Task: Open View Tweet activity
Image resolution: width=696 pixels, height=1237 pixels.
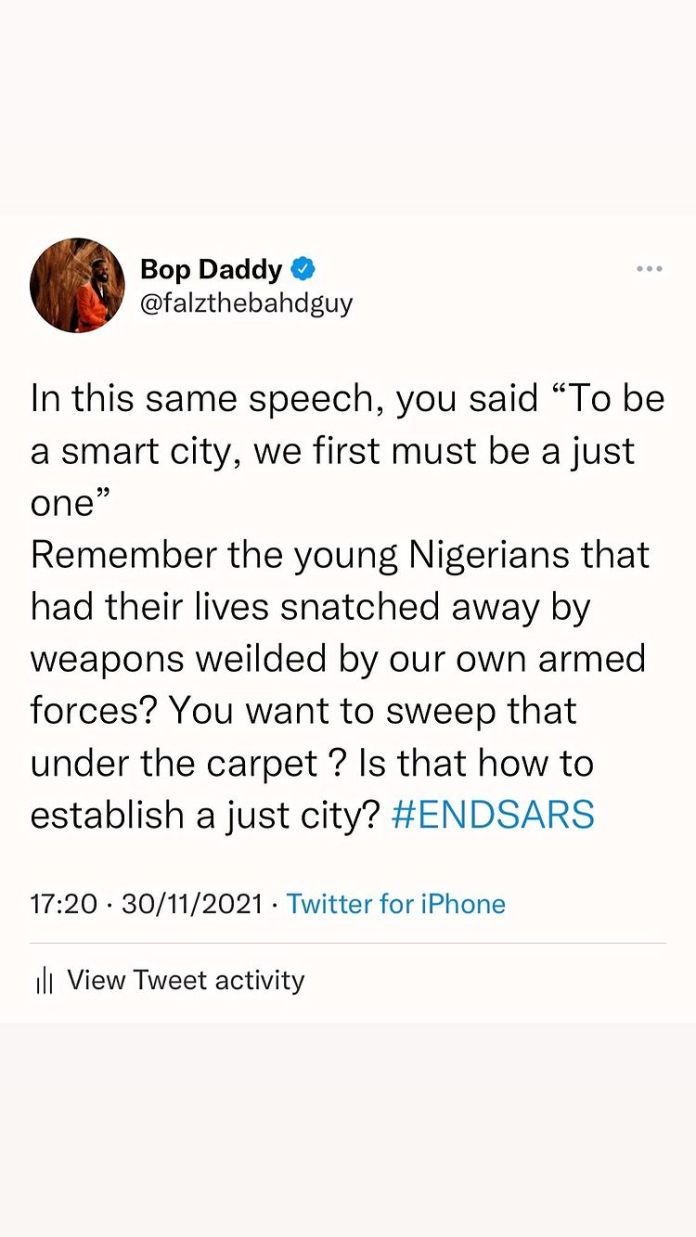Action: pos(185,980)
